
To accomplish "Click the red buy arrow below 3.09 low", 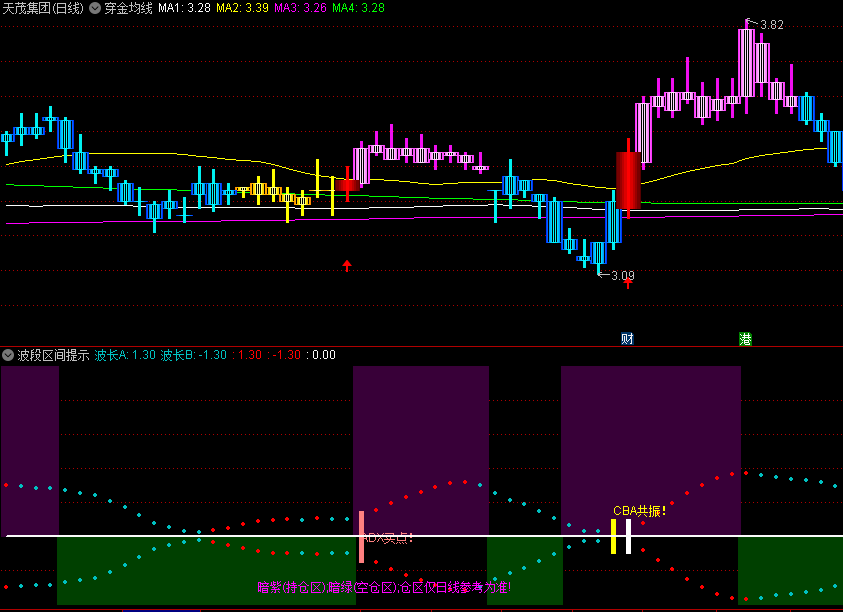I will click(x=627, y=283).
